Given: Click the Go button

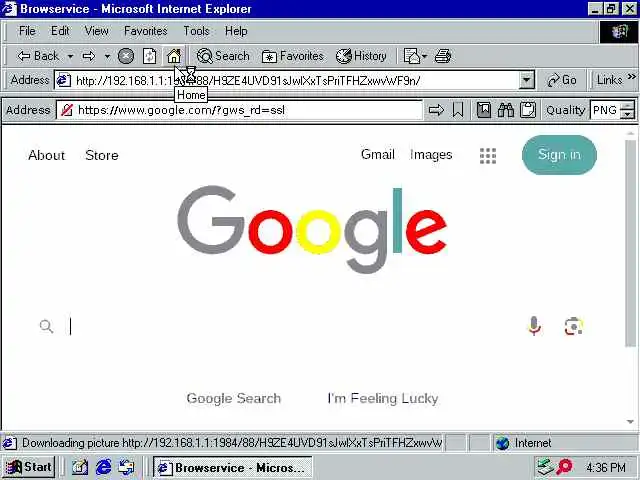Looking at the screenshot, I should click(x=562, y=80).
